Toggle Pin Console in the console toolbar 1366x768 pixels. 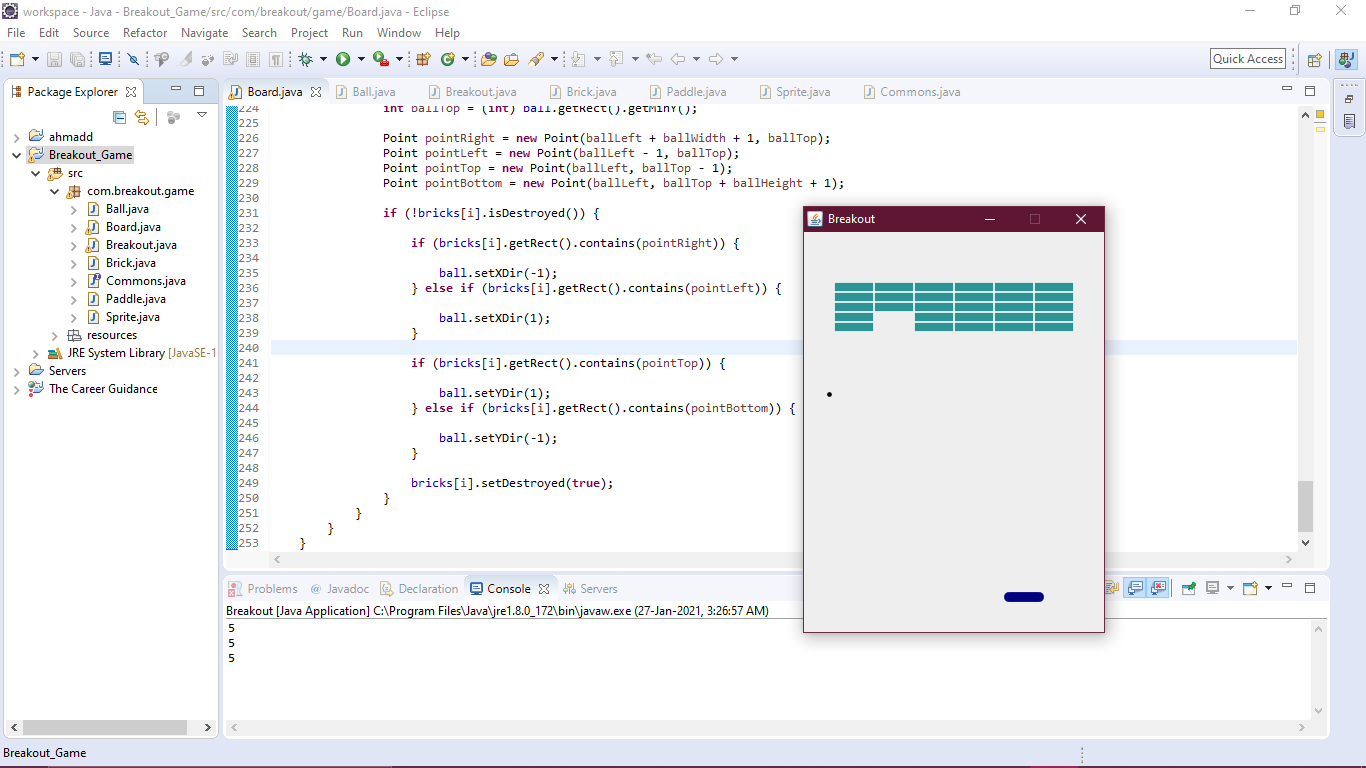tap(1189, 588)
